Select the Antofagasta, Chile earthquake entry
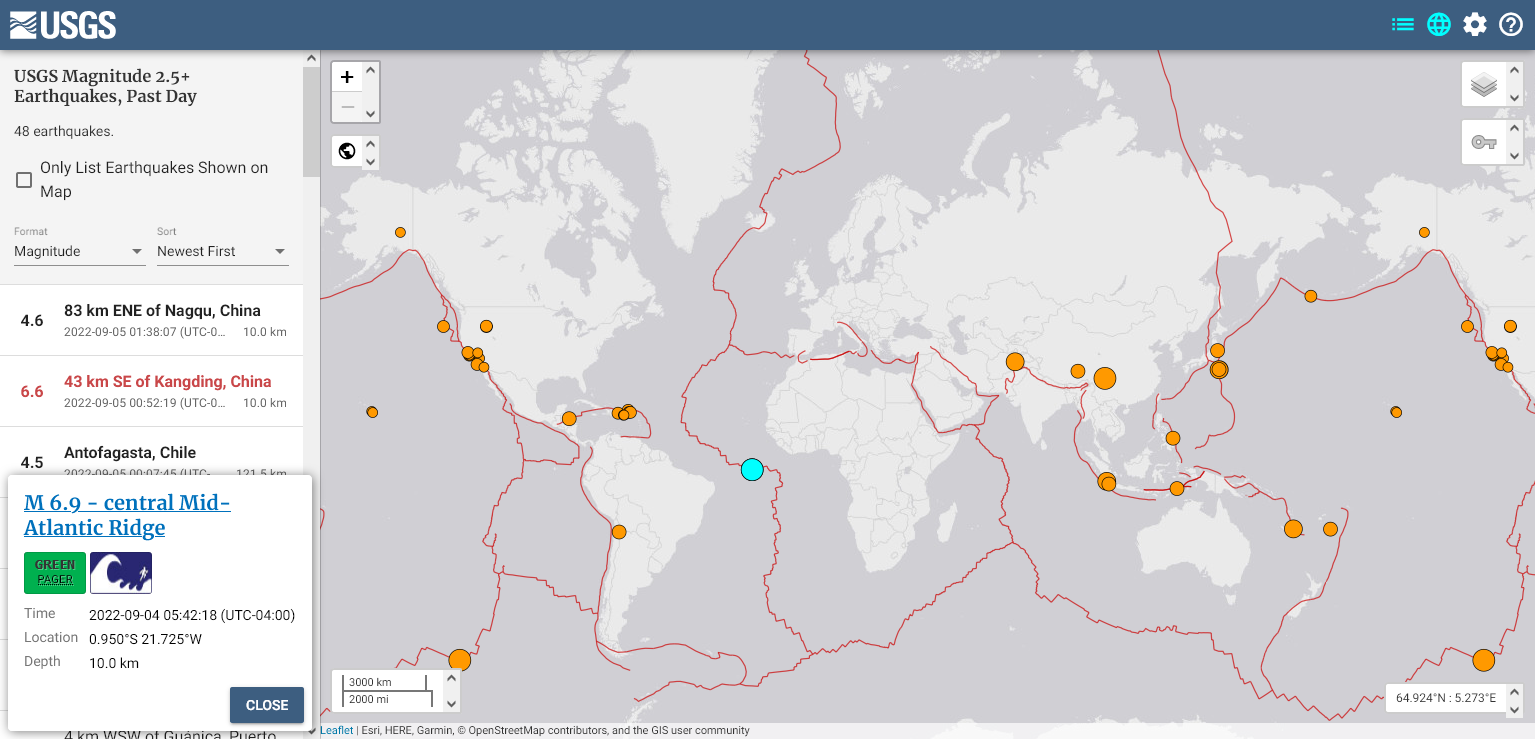Image resolution: width=1535 pixels, height=739 pixels. (151, 452)
